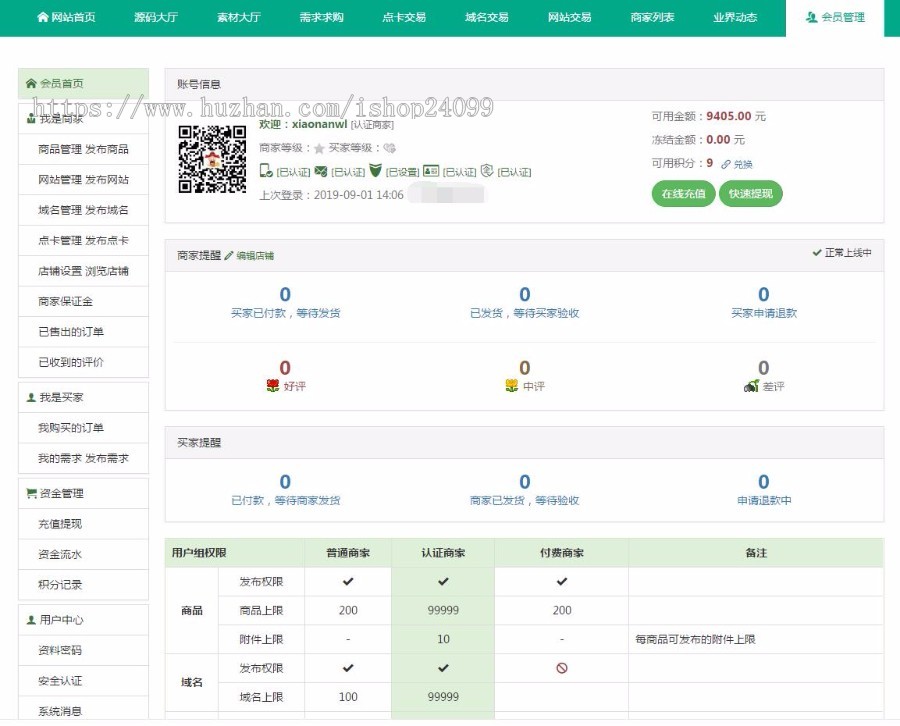Click the checkmark icon beside 正常上线中
This screenshot has width=900, height=726.
pyautogui.click(x=816, y=253)
